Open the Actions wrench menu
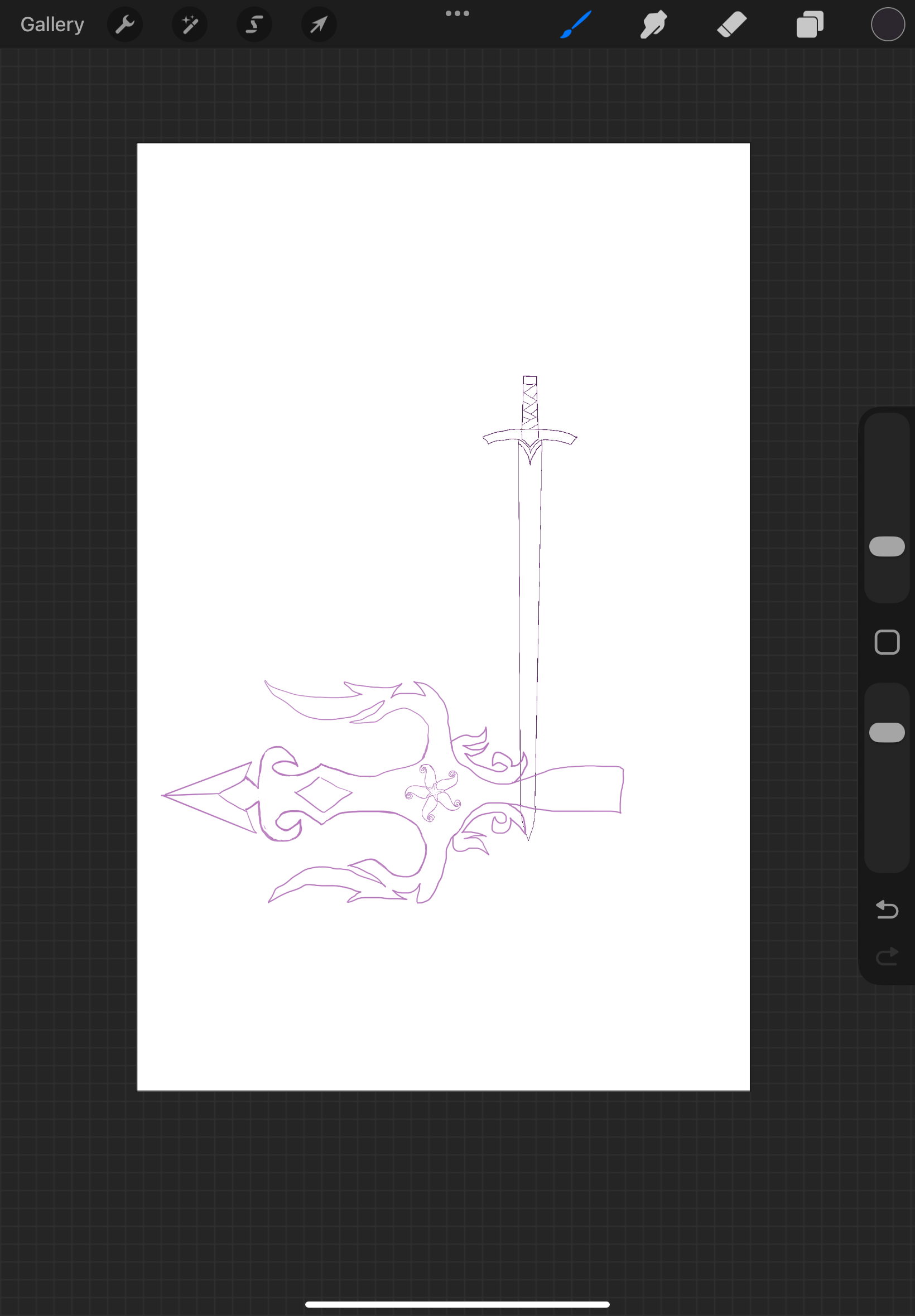915x1316 pixels. point(124,25)
